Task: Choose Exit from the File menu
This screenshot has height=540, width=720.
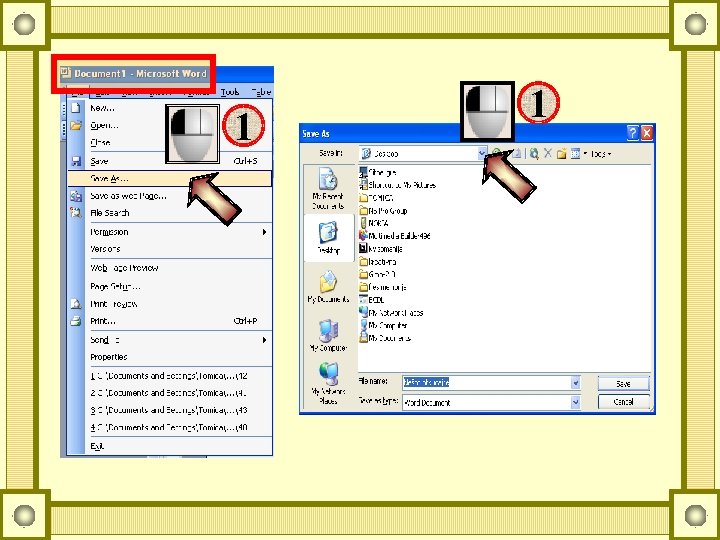Action: (x=169, y=446)
